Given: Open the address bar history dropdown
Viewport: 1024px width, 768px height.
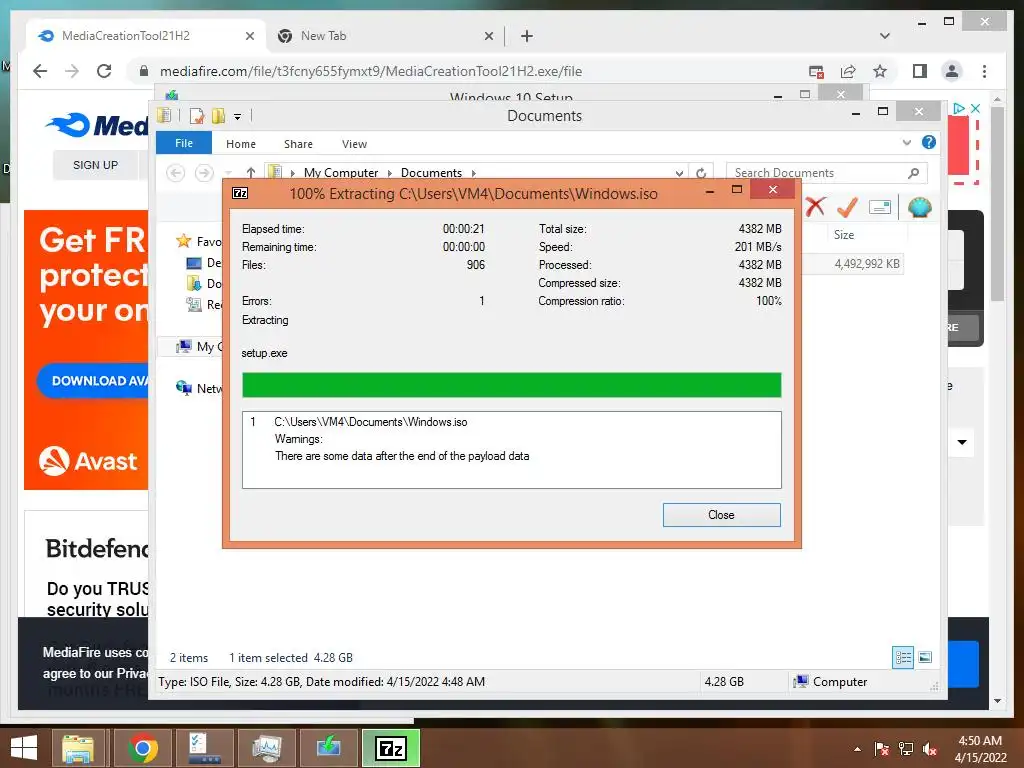Looking at the screenshot, I should coord(679,173).
